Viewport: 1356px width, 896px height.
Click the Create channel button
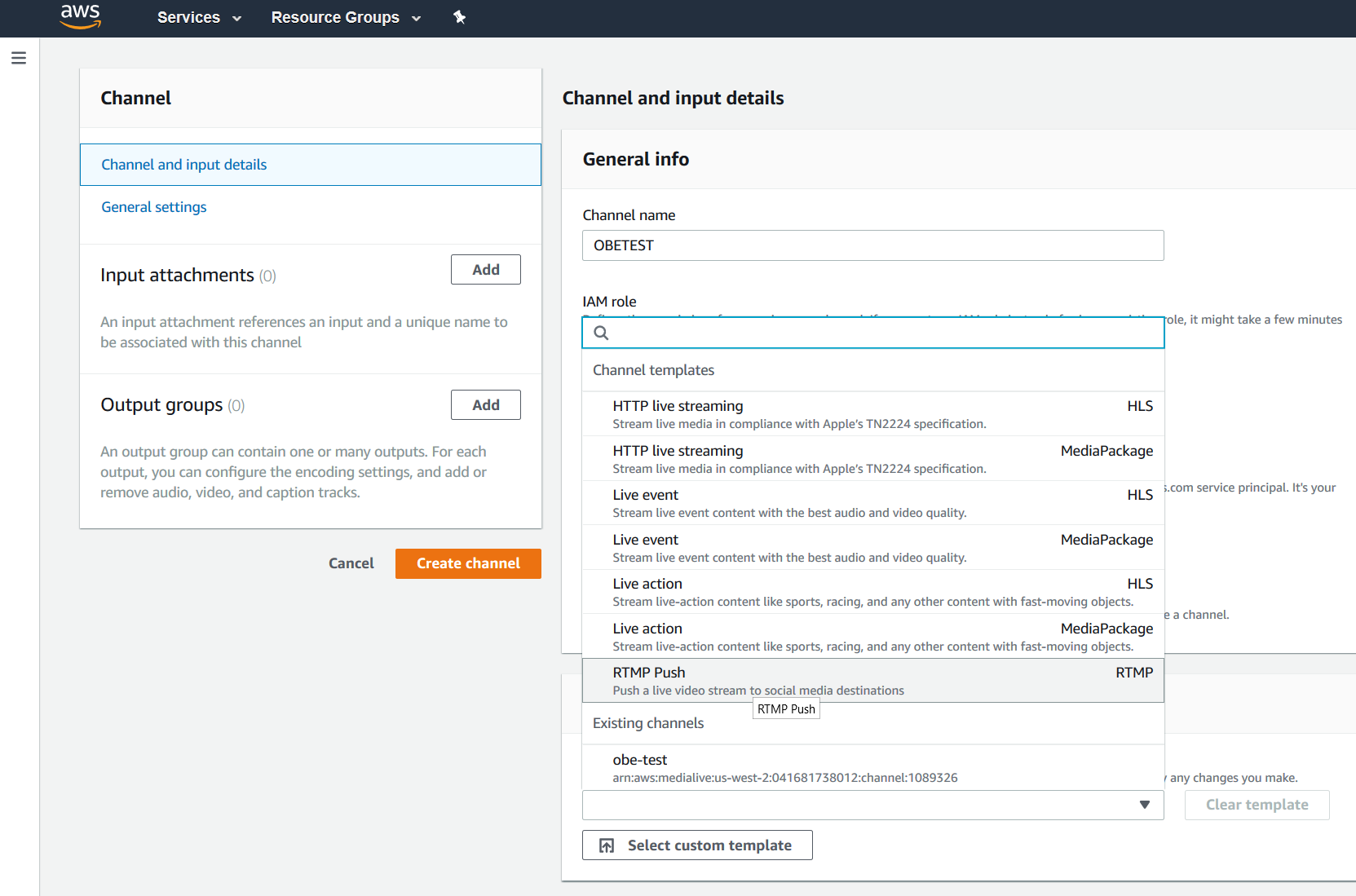coord(468,563)
